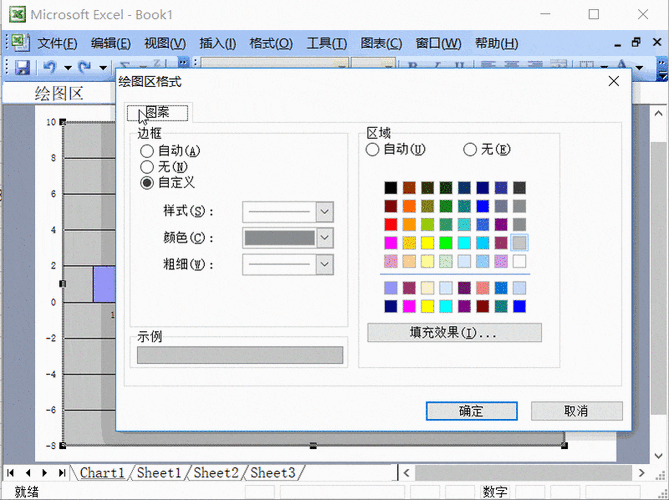This screenshot has width=669, height=500.
Task: Select the 自动(A) border radio button
Action: (x=147, y=151)
